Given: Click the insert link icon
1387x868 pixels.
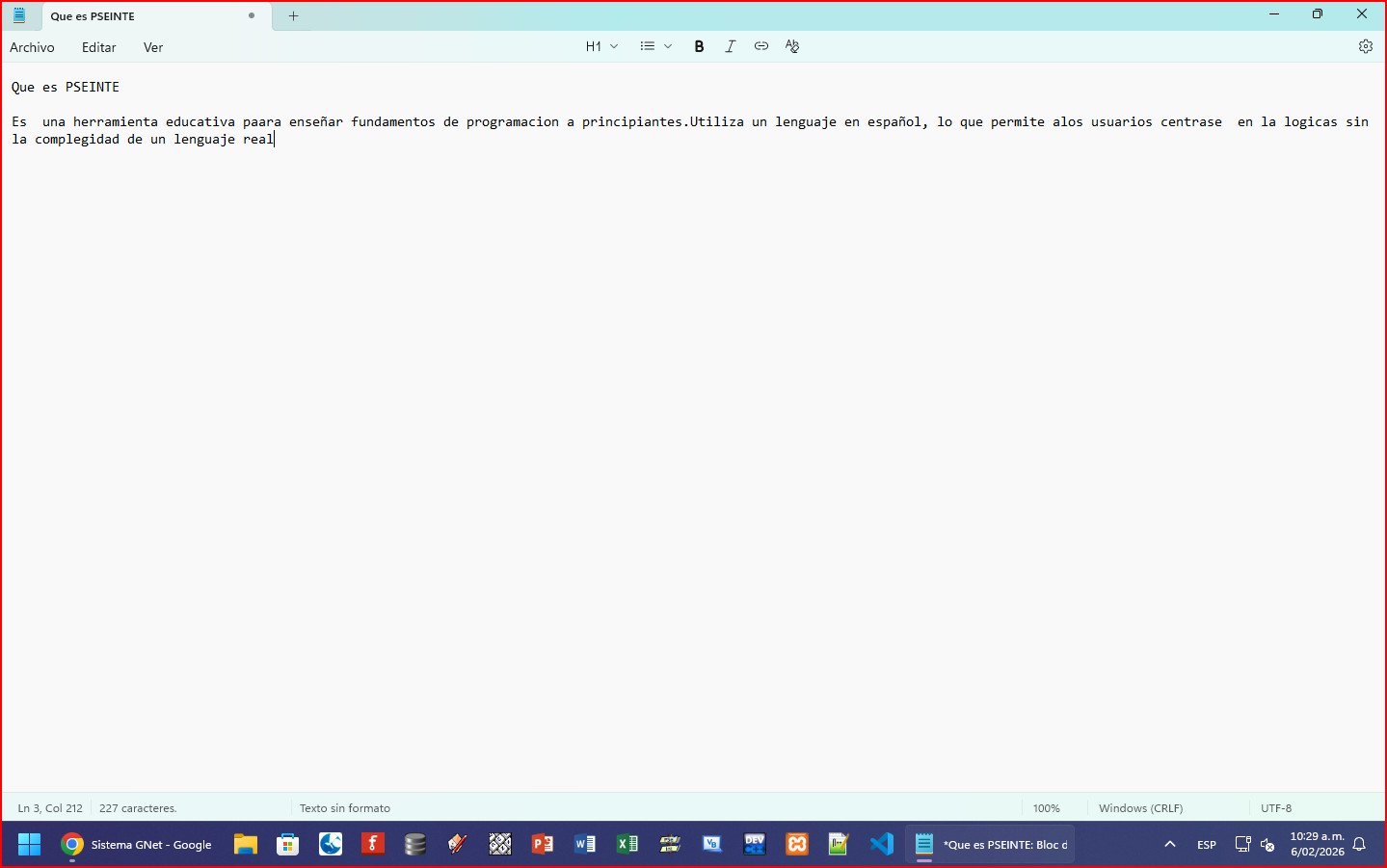Looking at the screenshot, I should click(761, 46).
